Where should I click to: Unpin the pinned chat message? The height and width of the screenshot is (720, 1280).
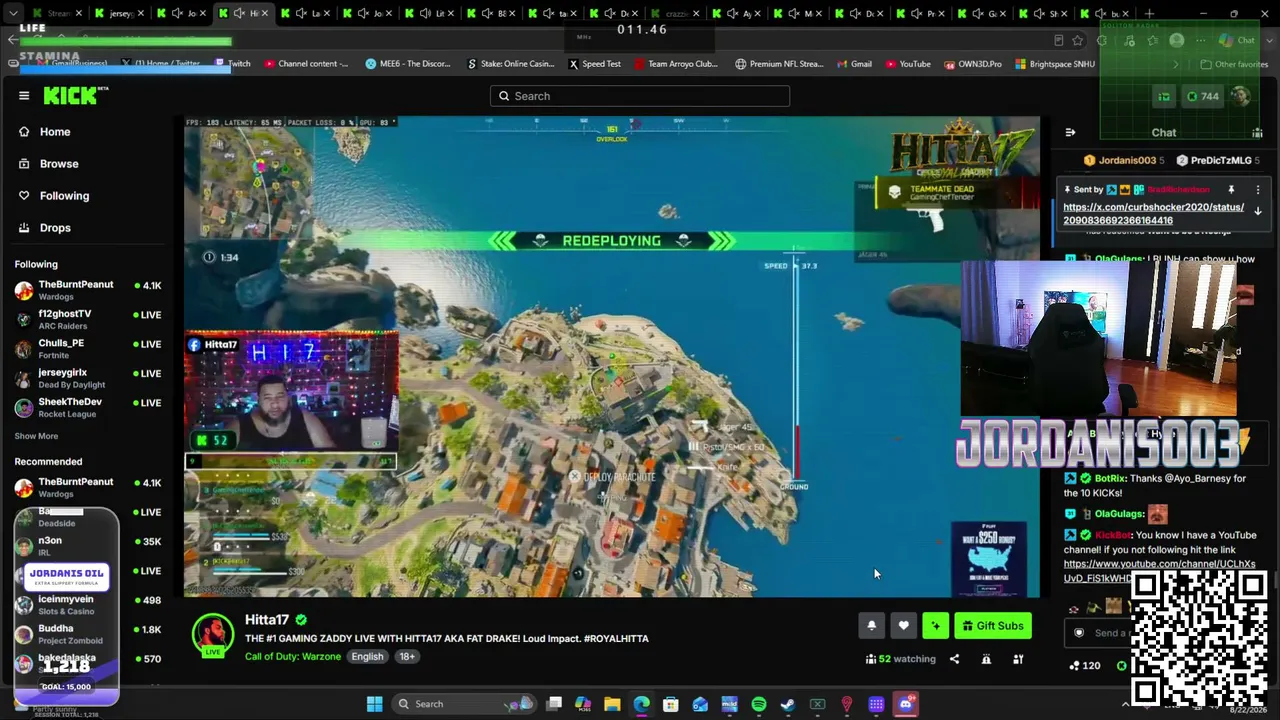click(1231, 190)
